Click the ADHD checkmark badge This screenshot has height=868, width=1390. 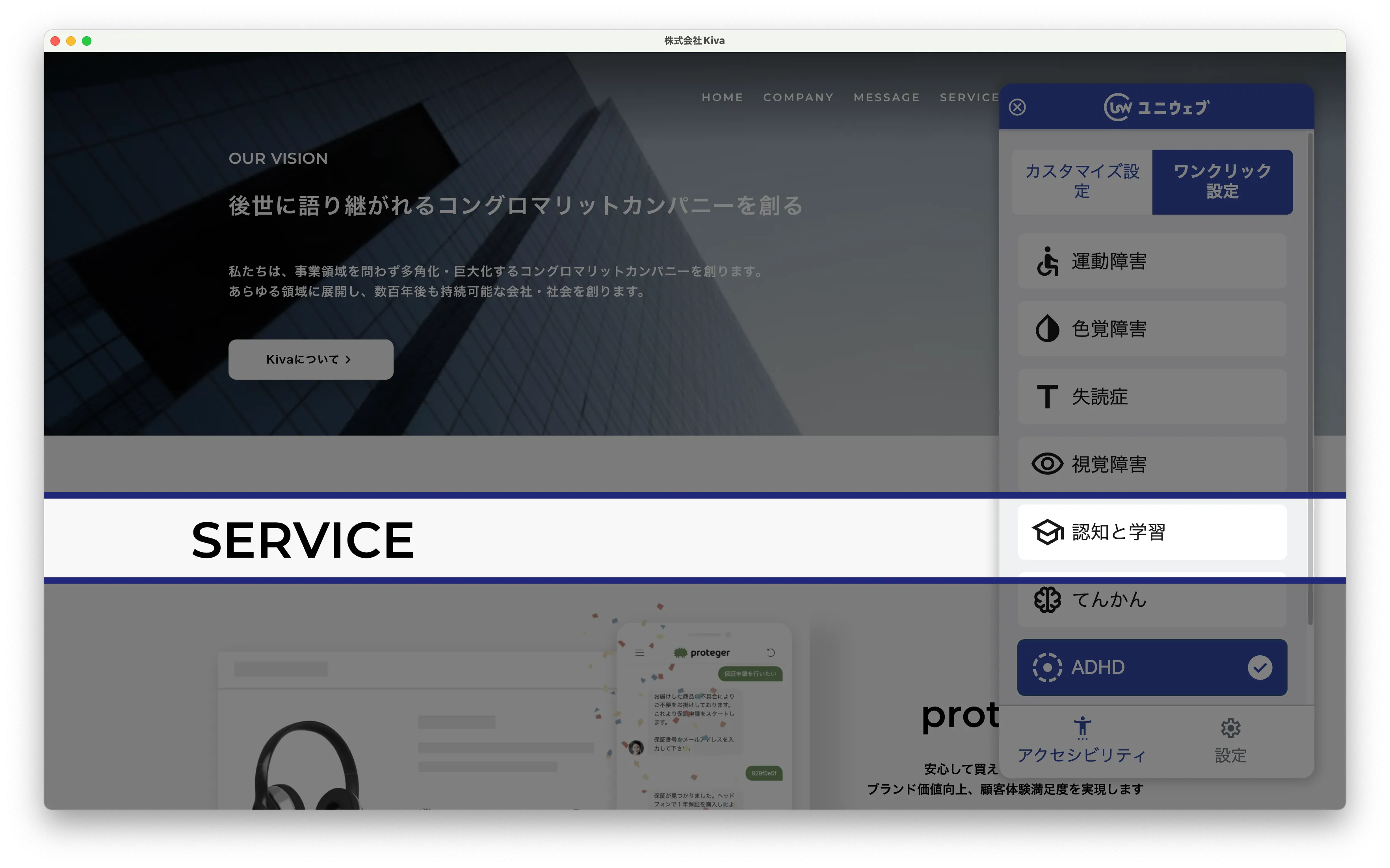(x=1260, y=668)
